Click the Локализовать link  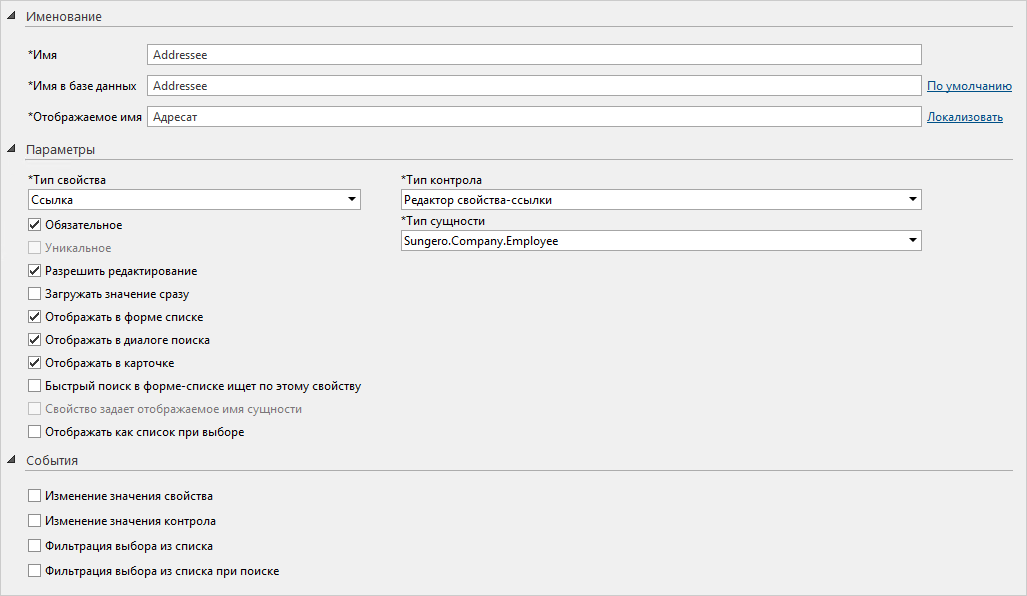(964, 117)
